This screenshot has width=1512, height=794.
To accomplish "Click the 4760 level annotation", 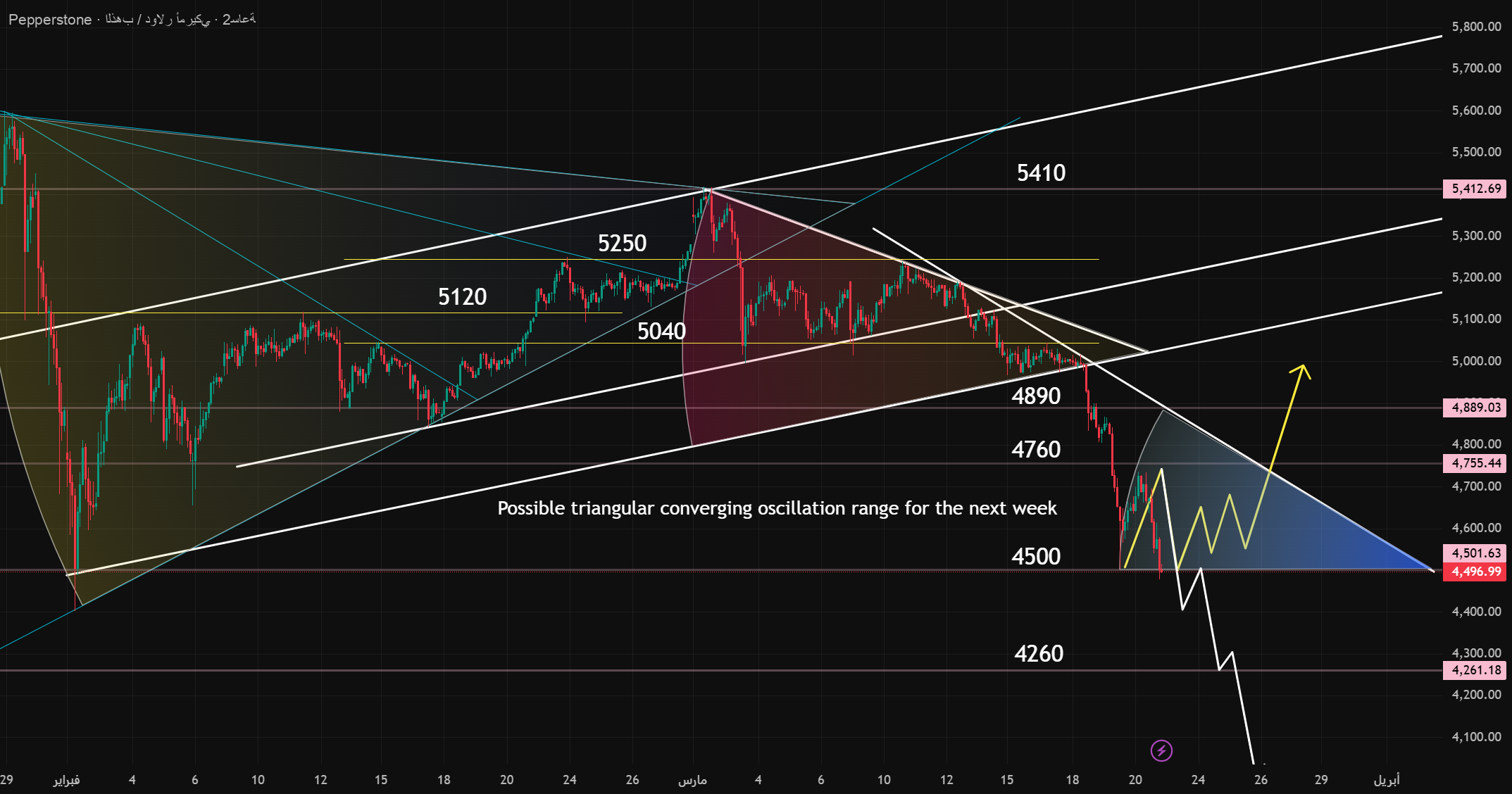I will coord(1035,450).
